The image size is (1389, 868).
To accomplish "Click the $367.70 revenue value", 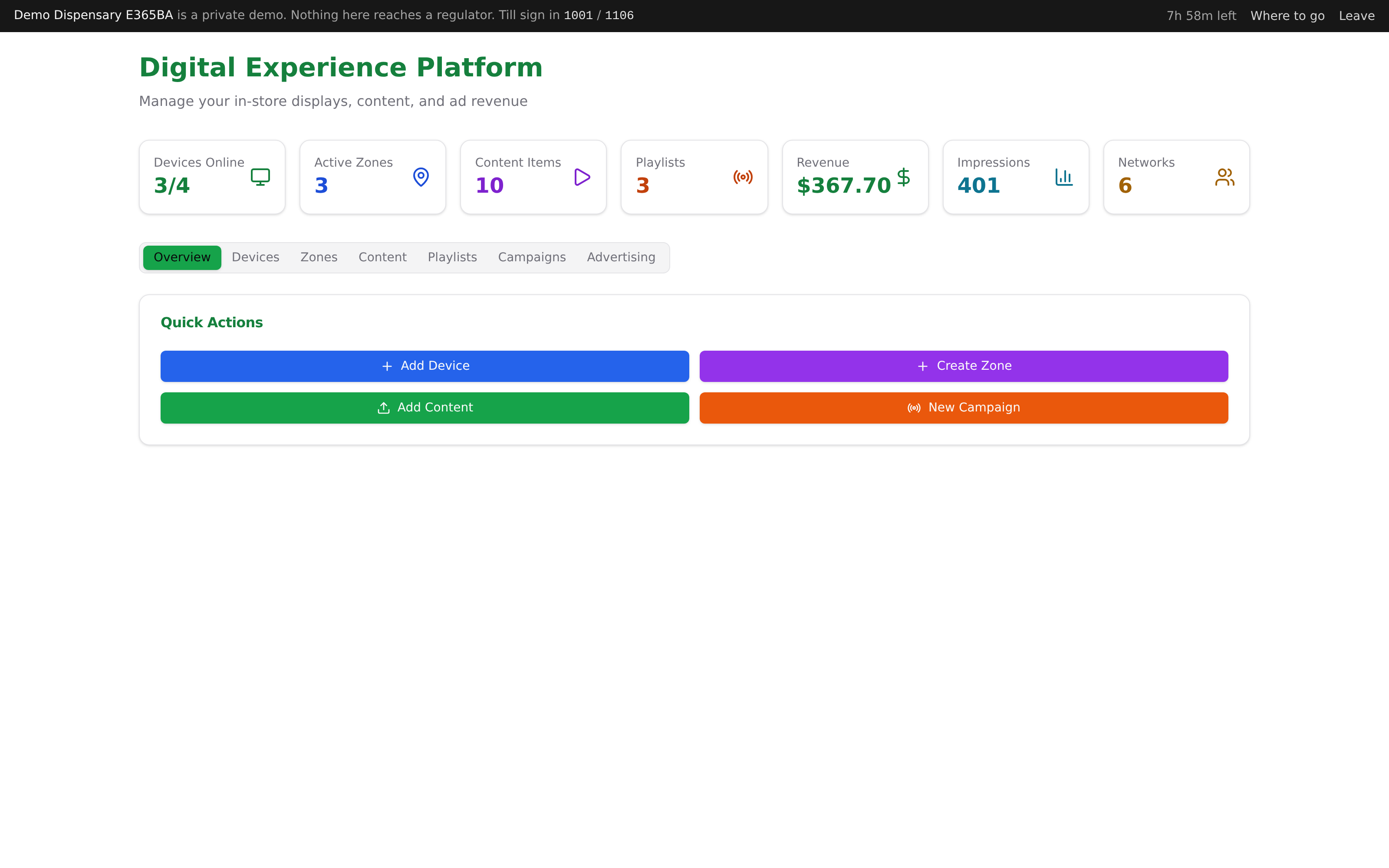I will (x=844, y=185).
